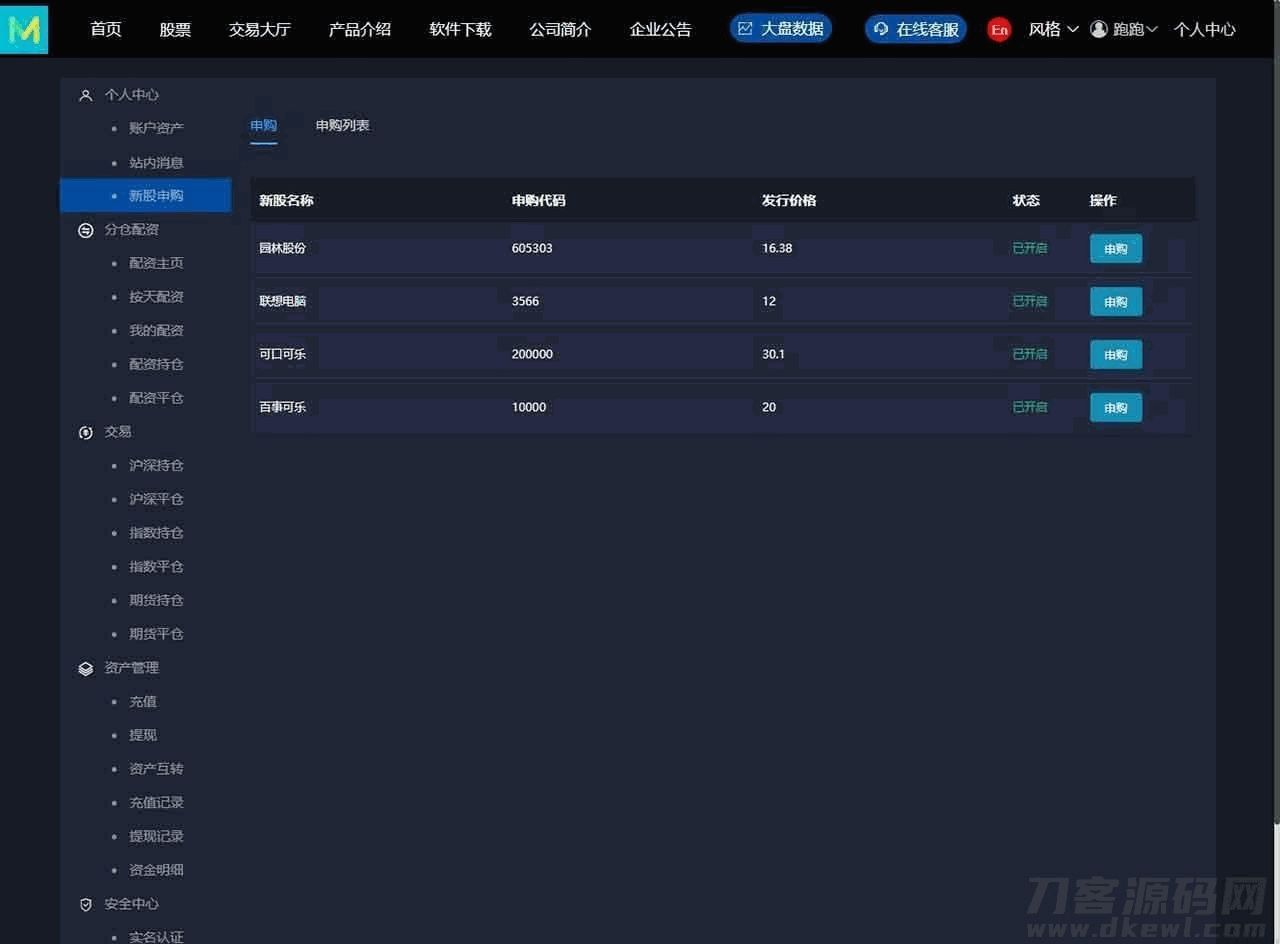Open 交易大厅 in top navigation

pos(259,29)
